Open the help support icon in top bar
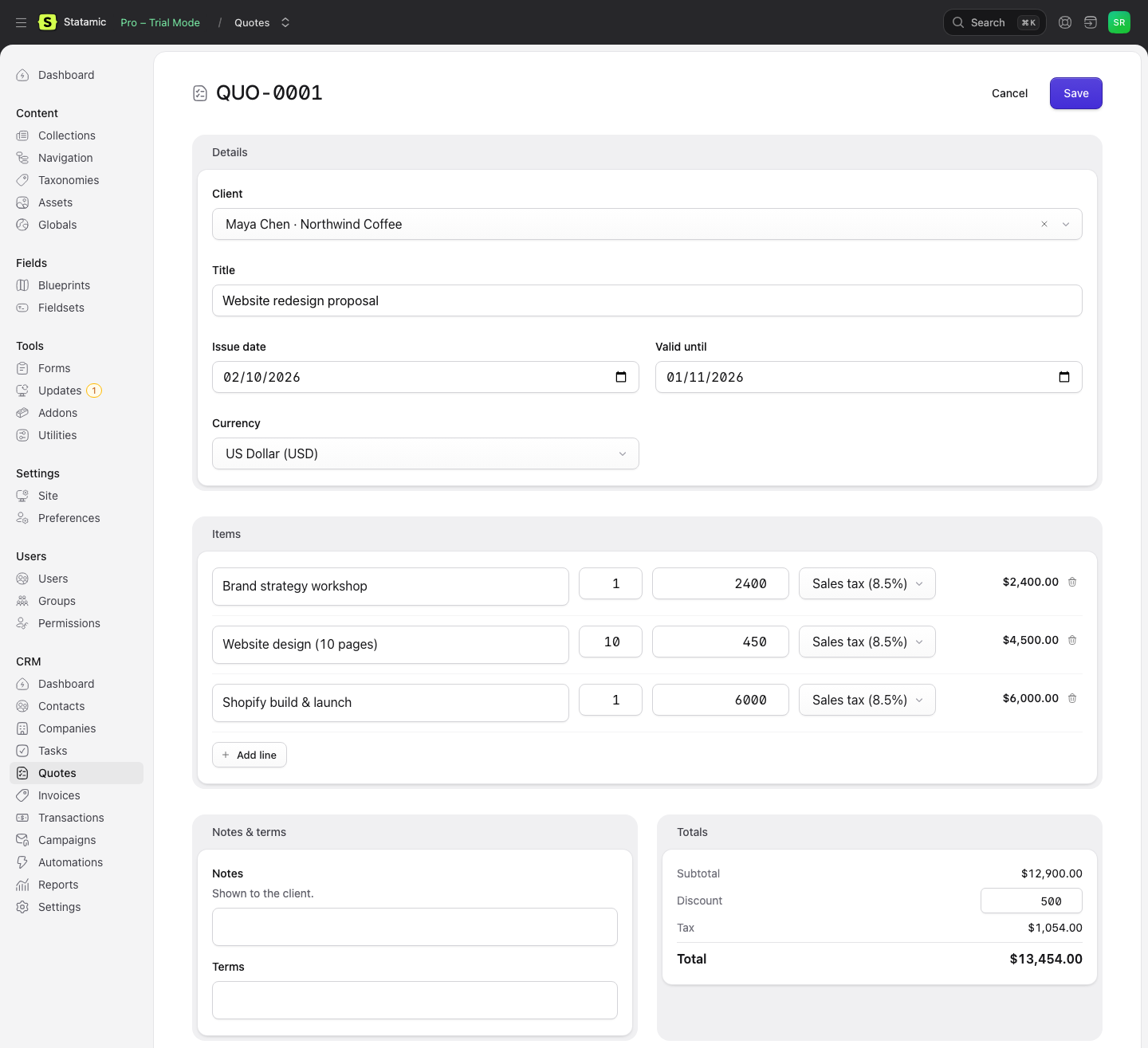Screen dimensions: 1148x1048 click(x=1065, y=22)
